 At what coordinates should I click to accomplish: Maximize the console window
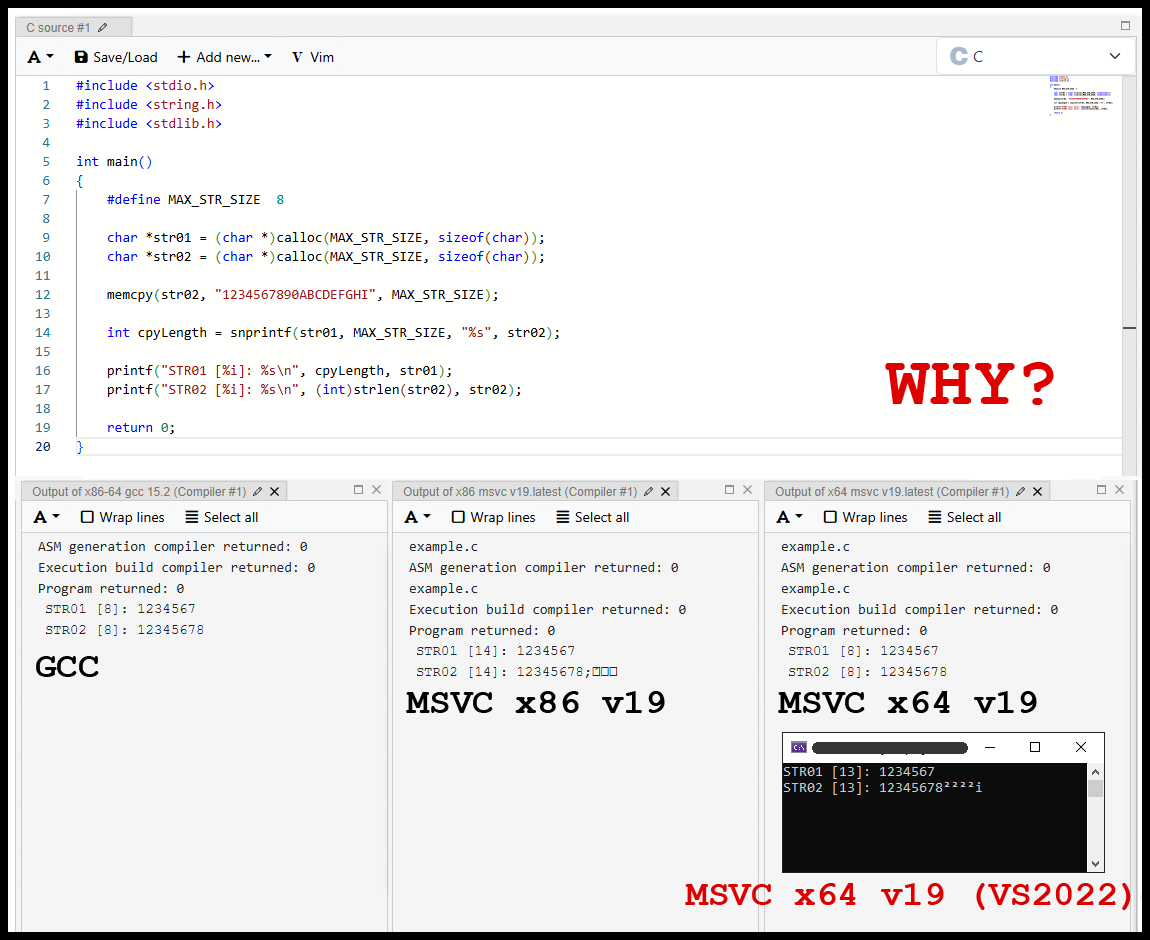click(1035, 747)
